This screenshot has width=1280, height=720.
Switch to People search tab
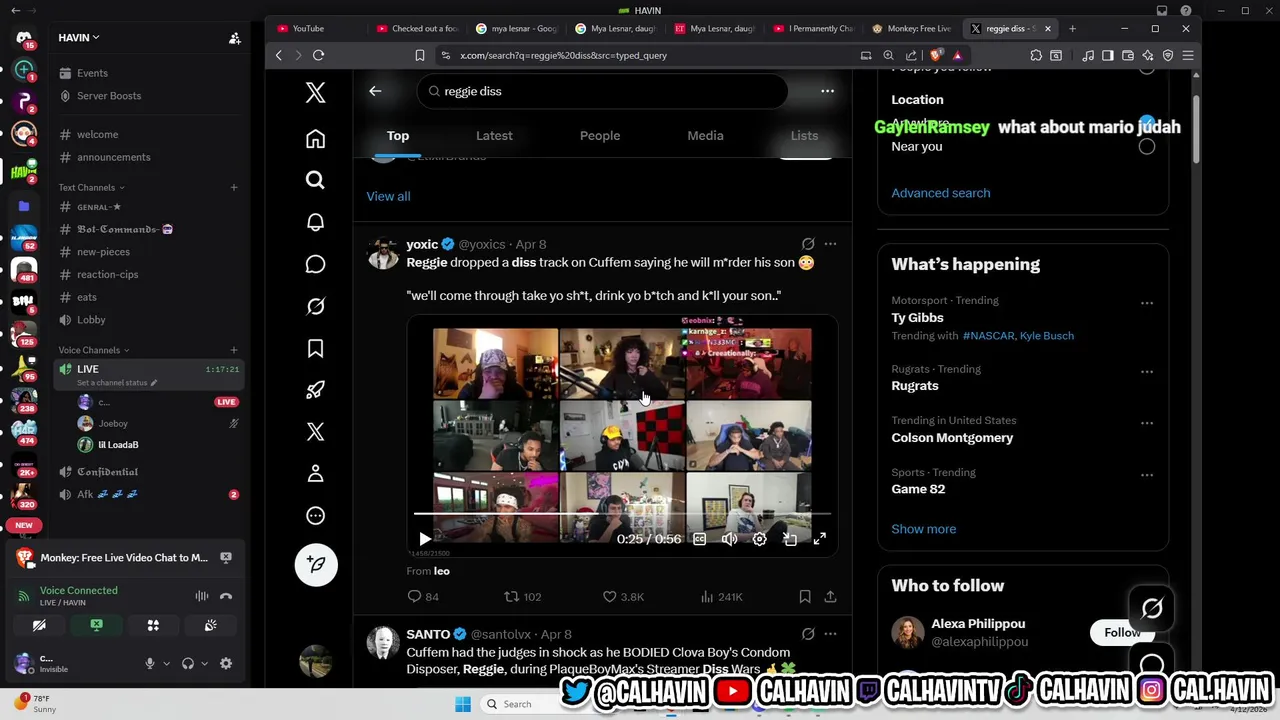tap(600, 136)
